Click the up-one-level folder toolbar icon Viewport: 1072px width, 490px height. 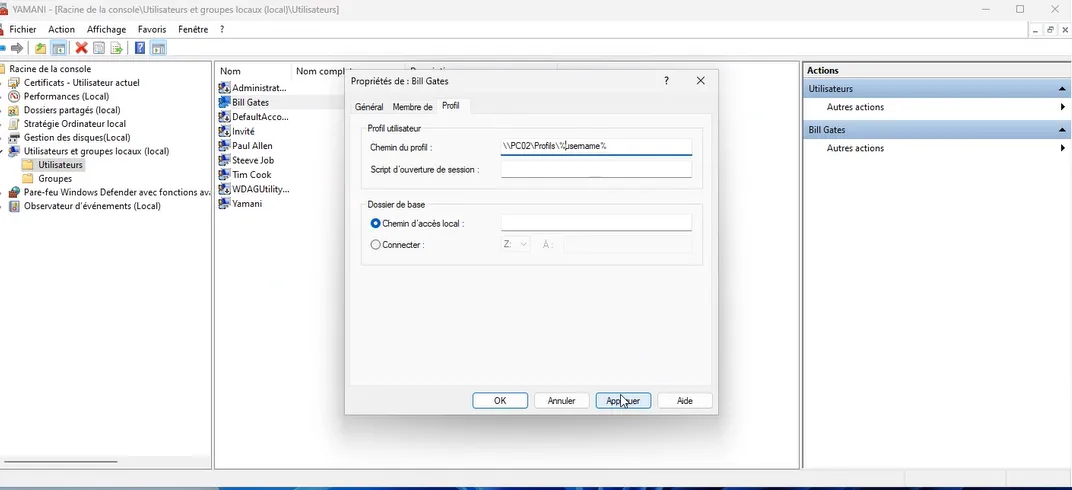41,48
